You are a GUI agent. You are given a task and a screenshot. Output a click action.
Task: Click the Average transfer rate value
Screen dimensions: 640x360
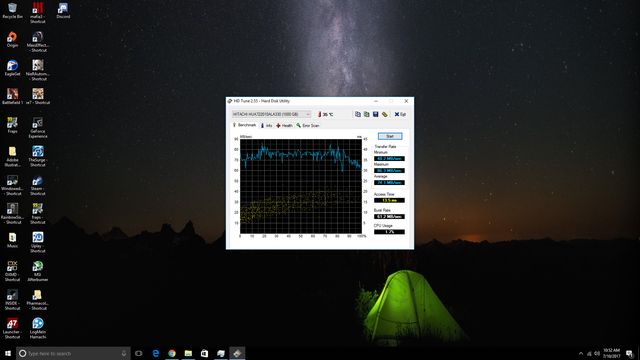point(389,182)
